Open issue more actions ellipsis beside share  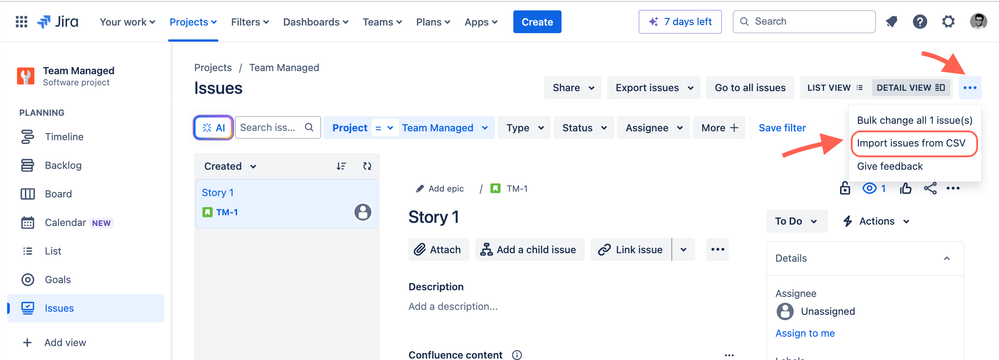pyautogui.click(x=952, y=188)
